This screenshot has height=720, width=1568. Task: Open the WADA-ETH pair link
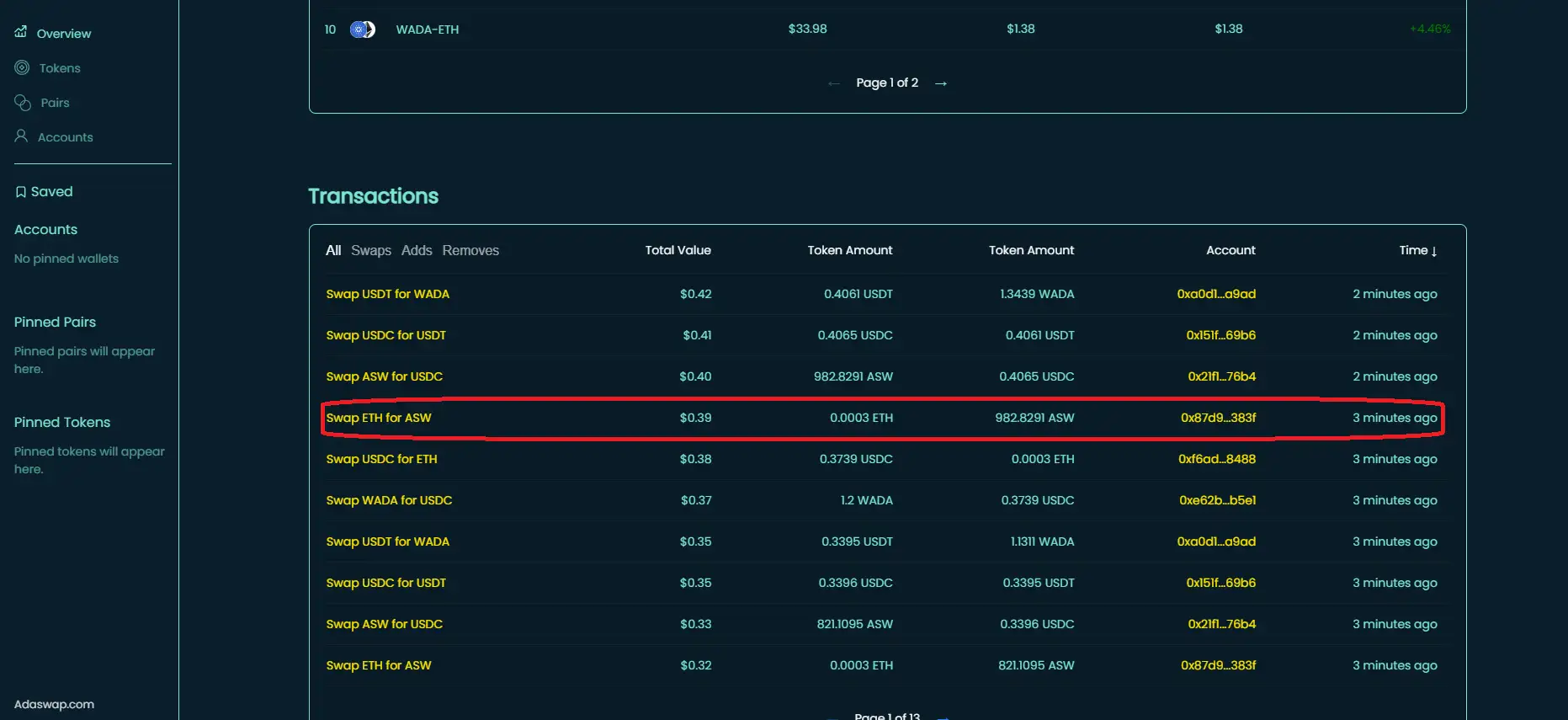[x=427, y=29]
